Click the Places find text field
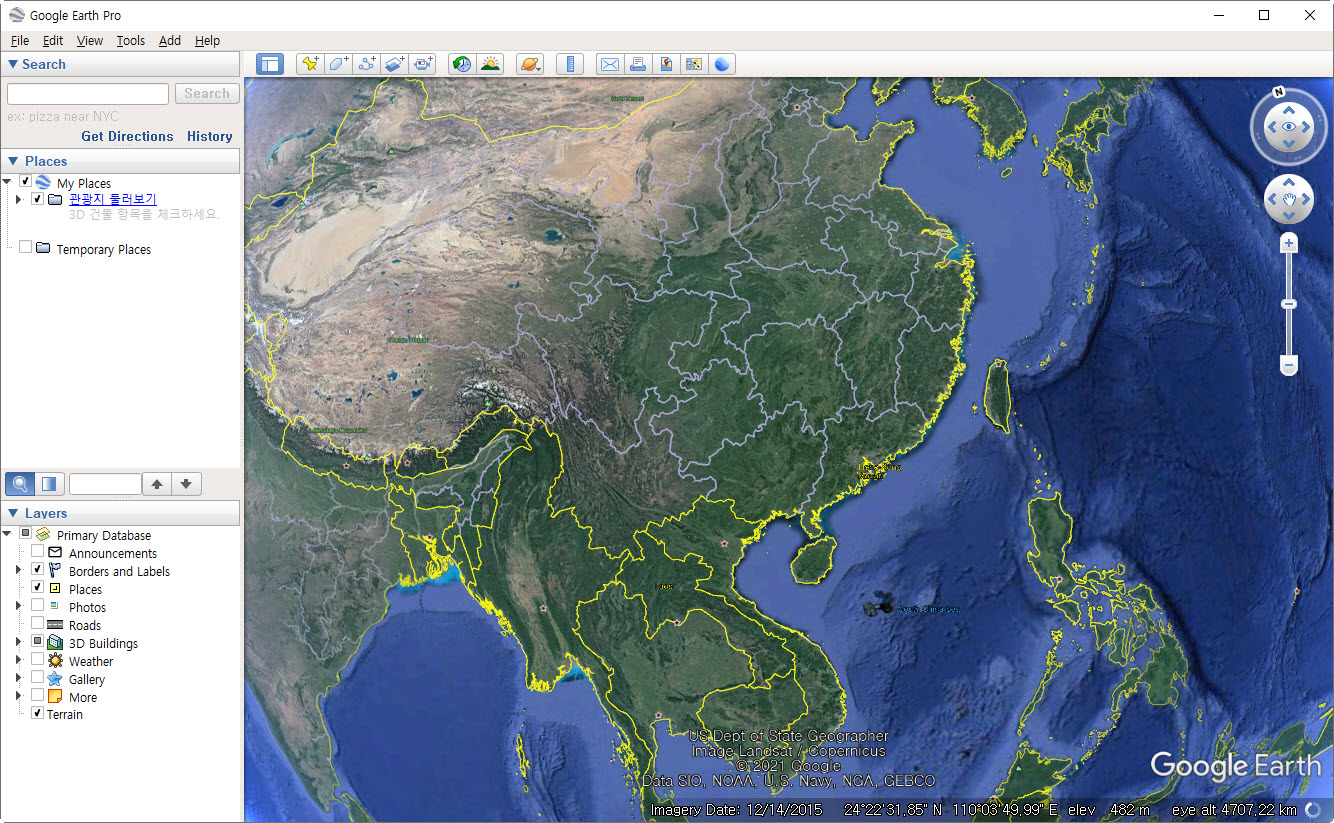This screenshot has height=823, width=1334. 105,484
